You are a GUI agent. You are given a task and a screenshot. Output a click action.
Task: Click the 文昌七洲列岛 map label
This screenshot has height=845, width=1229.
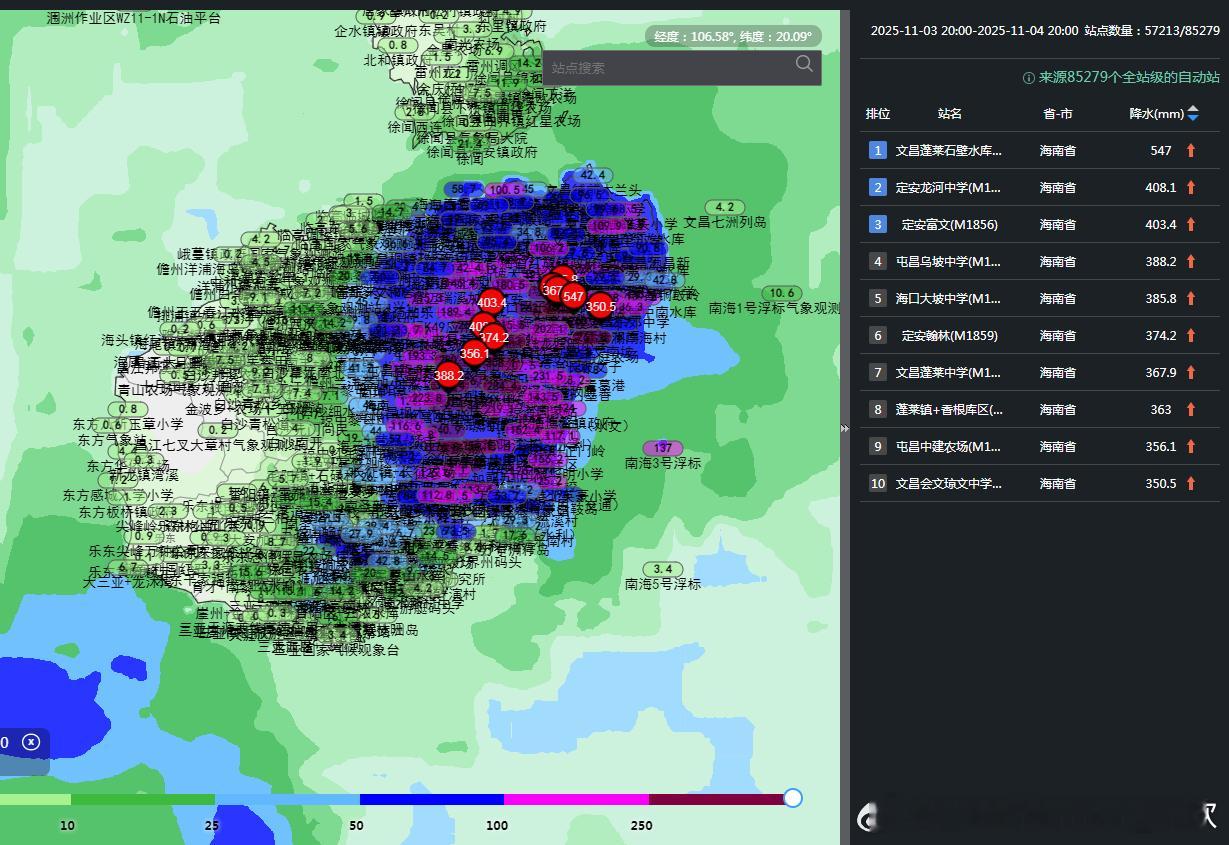click(x=725, y=222)
